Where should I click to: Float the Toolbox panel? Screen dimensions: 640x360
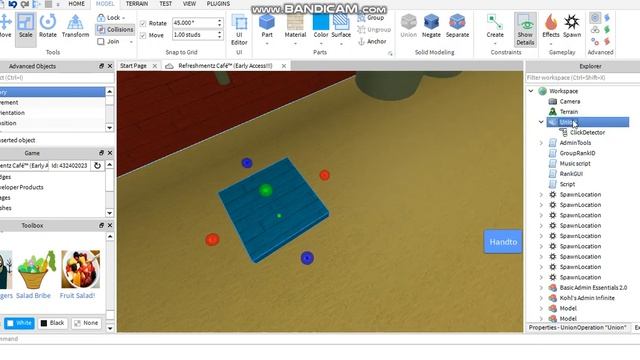(x=101, y=225)
